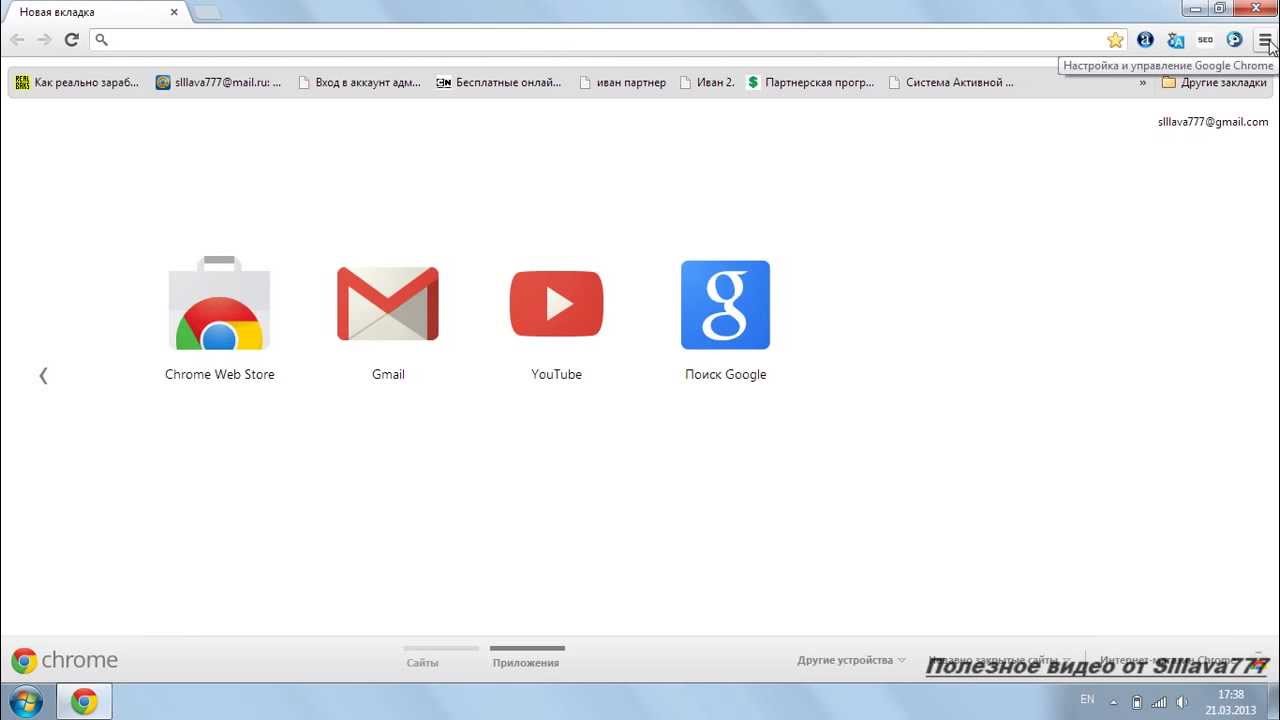Restore down the Chrome window
The width and height of the screenshot is (1280, 720).
[x=1220, y=8]
